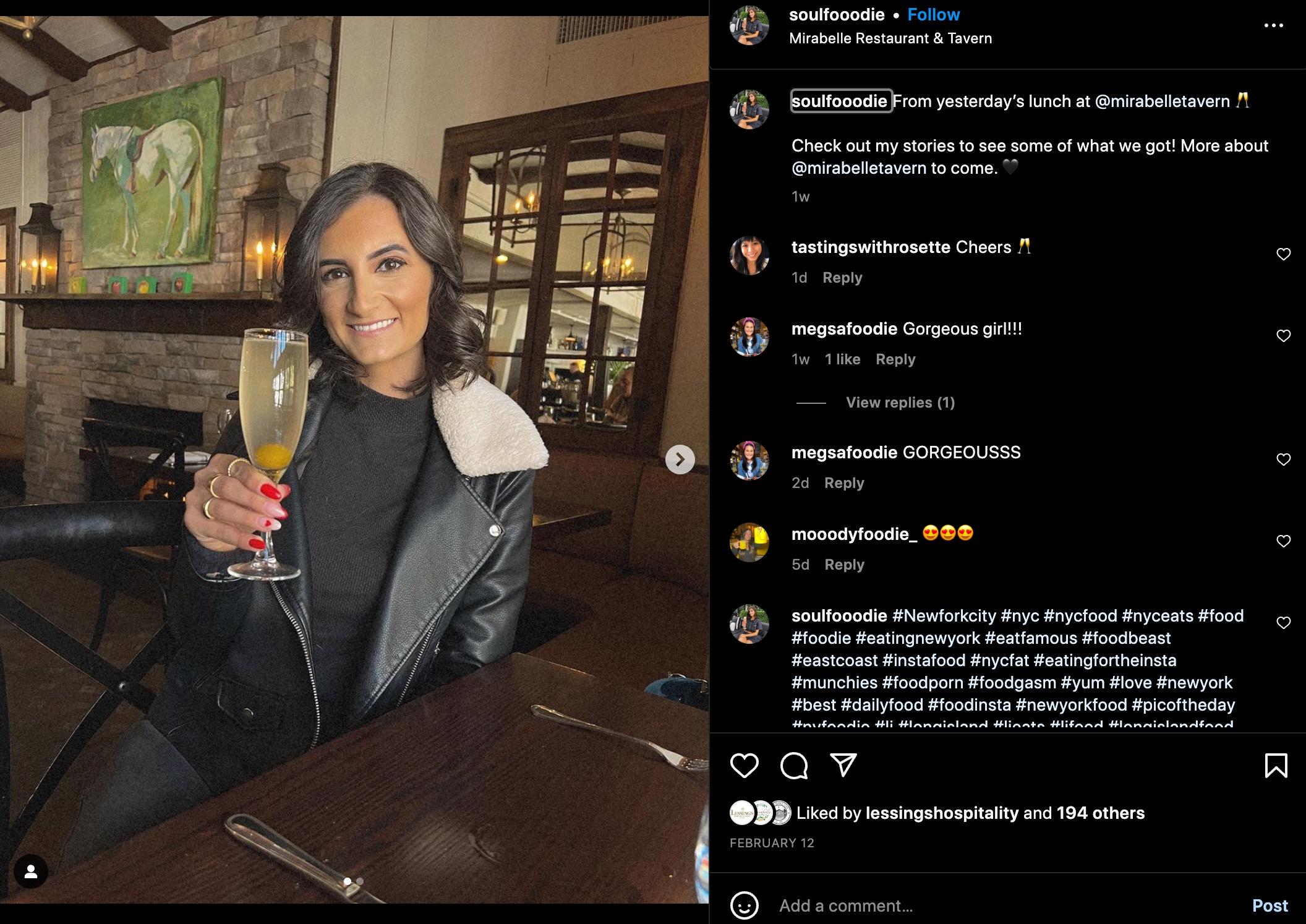This screenshot has width=1306, height=924.
Task: Open the emoji picker smiley icon
Action: (744, 905)
